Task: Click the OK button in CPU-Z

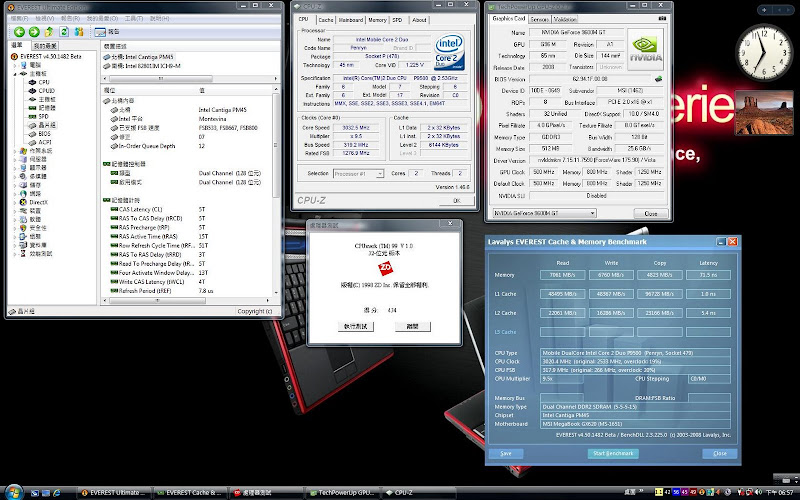Action: click(x=457, y=201)
